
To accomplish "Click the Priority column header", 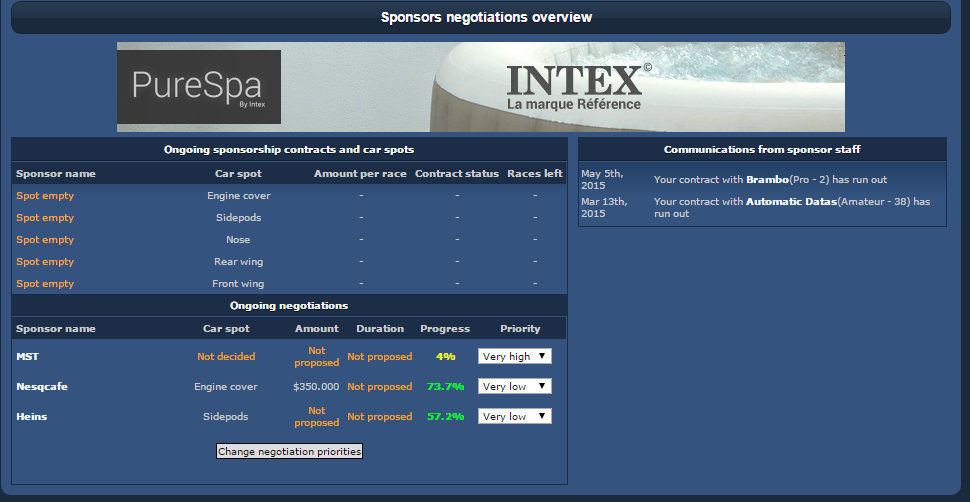I will tap(520, 329).
